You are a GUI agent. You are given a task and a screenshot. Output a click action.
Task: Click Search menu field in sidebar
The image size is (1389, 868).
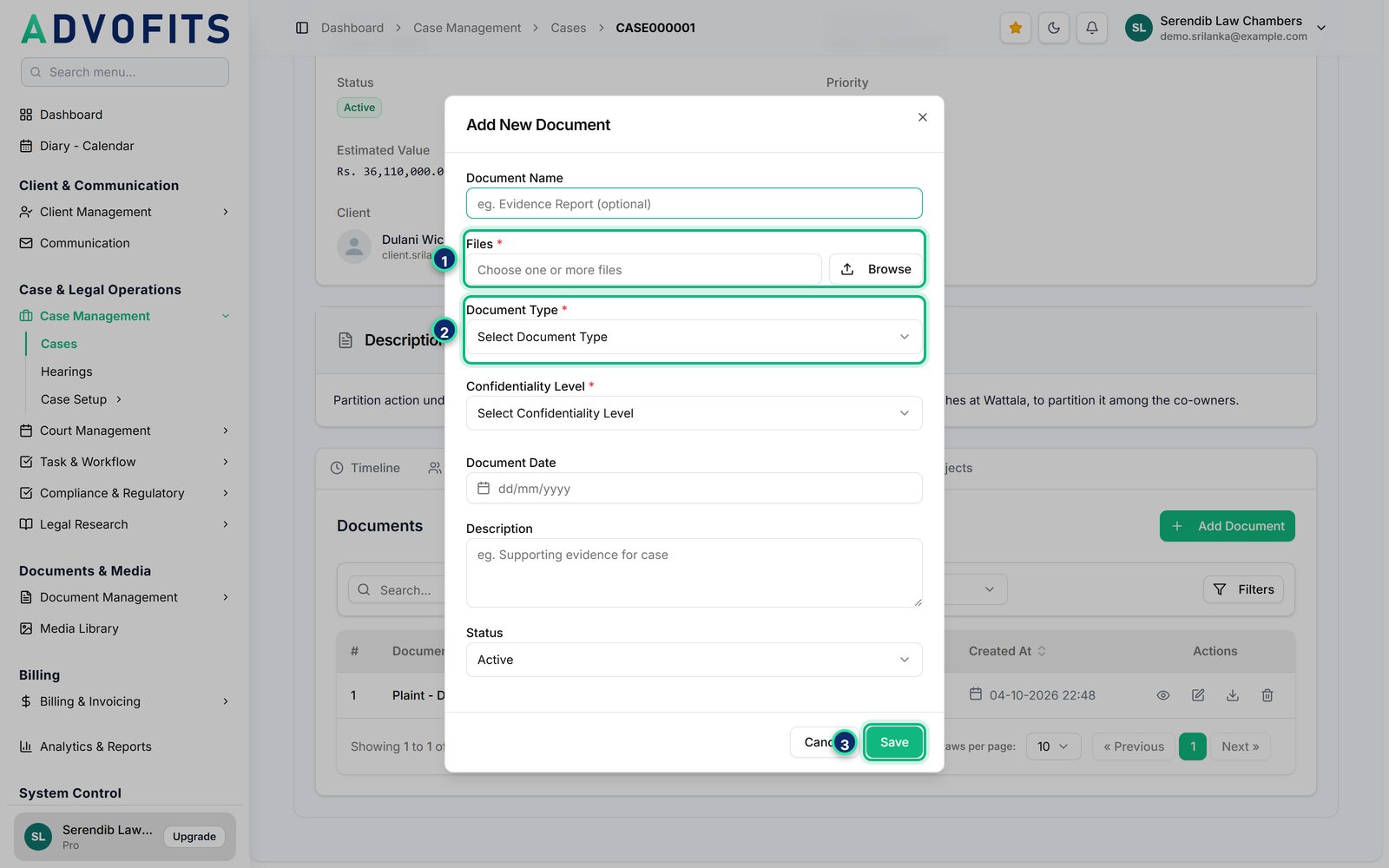(125, 72)
